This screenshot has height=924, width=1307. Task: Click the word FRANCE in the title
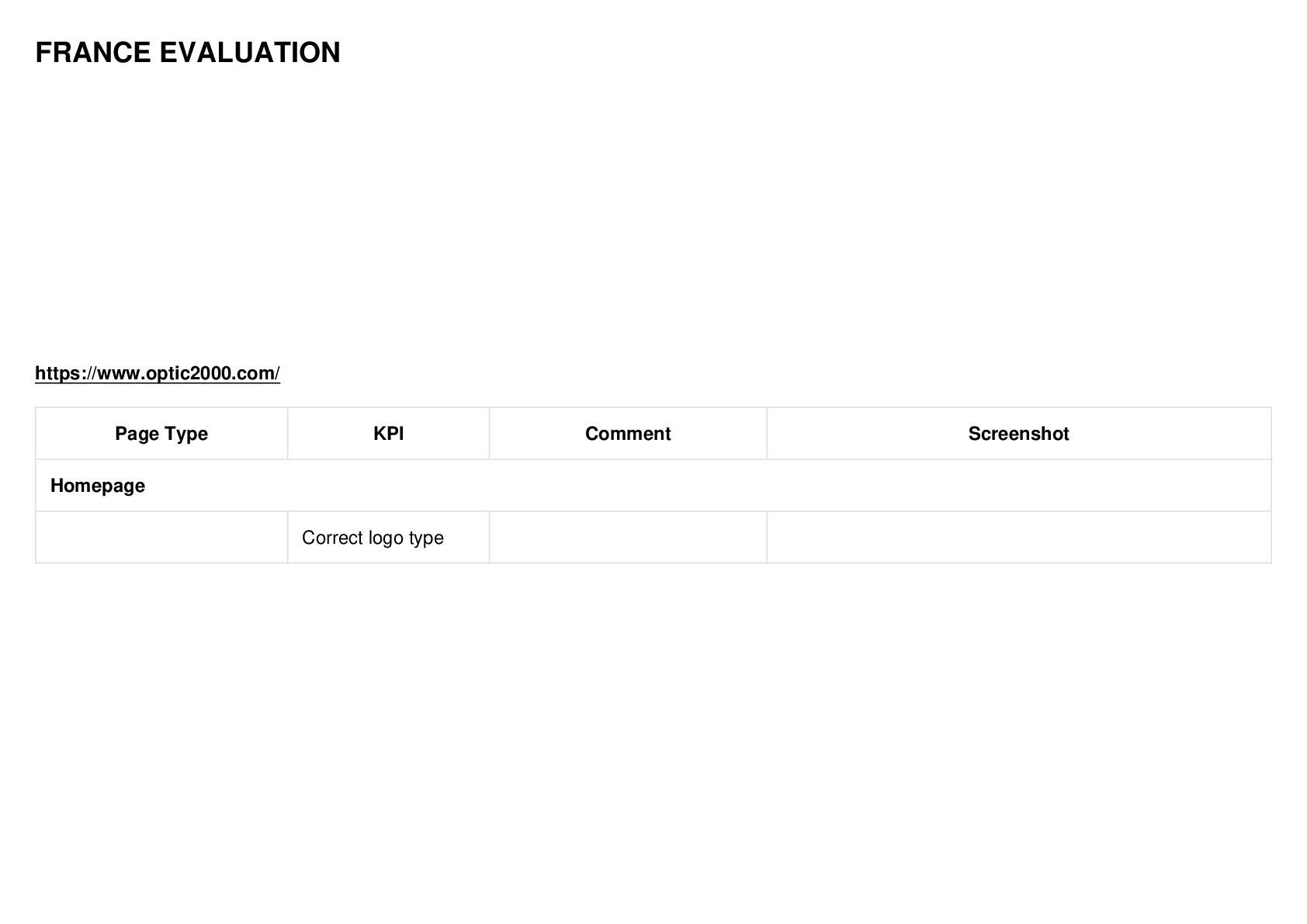point(93,53)
